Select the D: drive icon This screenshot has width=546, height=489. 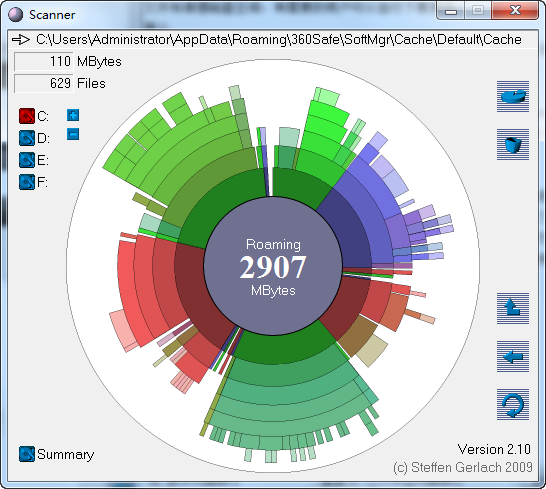click(x=27, y=138)
